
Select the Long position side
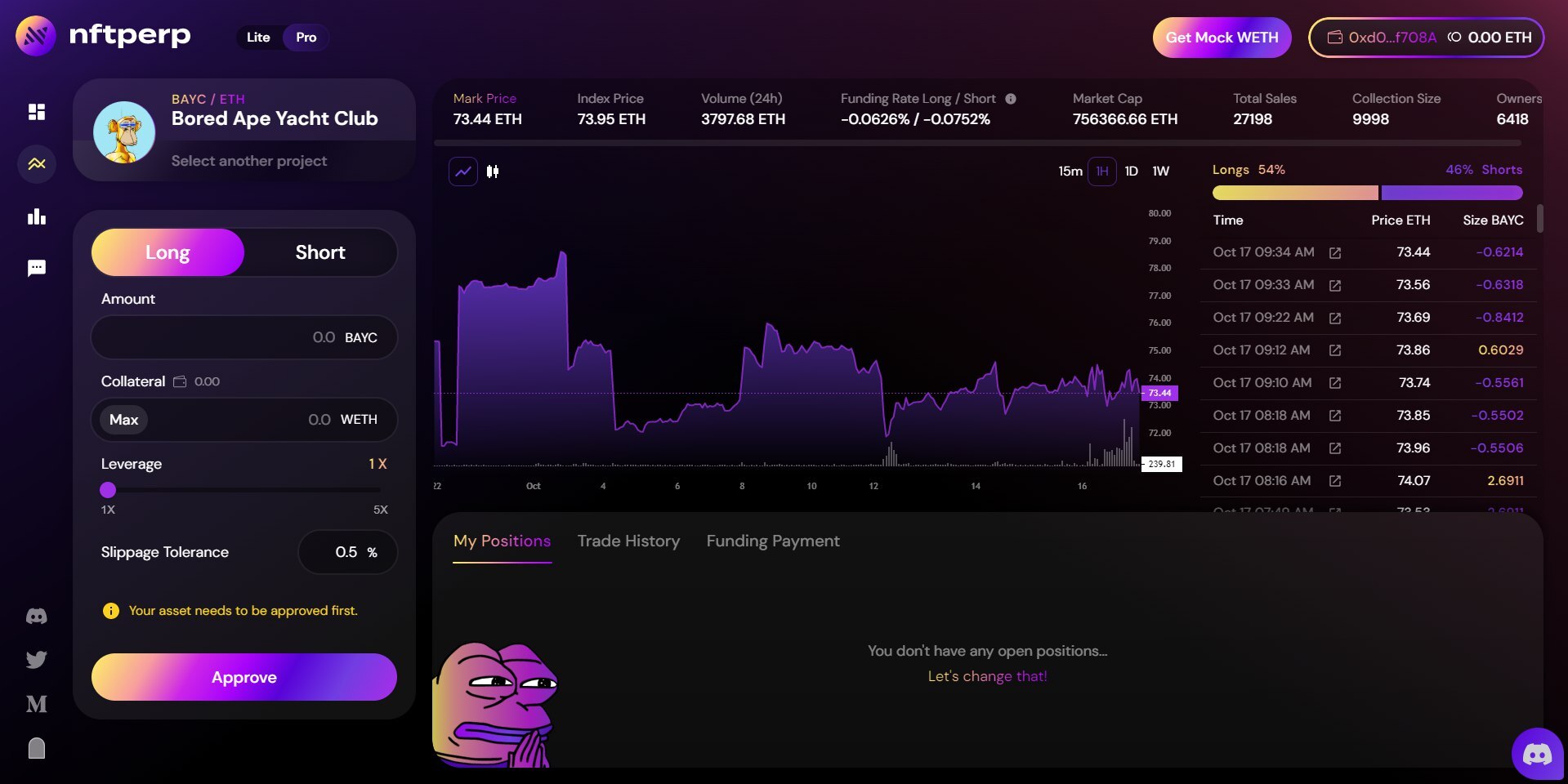click(168, 252)
